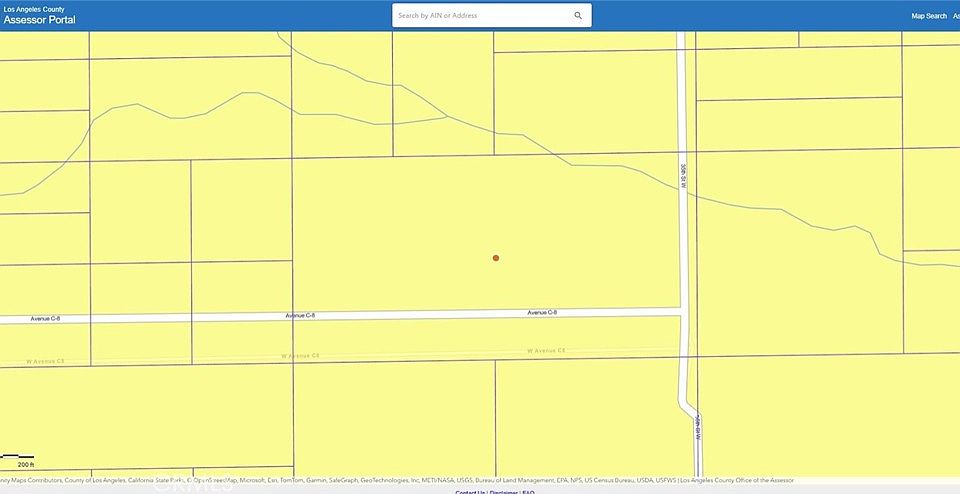The height and width of the screenshot is (494, 960).
Task: Click the 200 ft scale label
Action: [25, 465]
